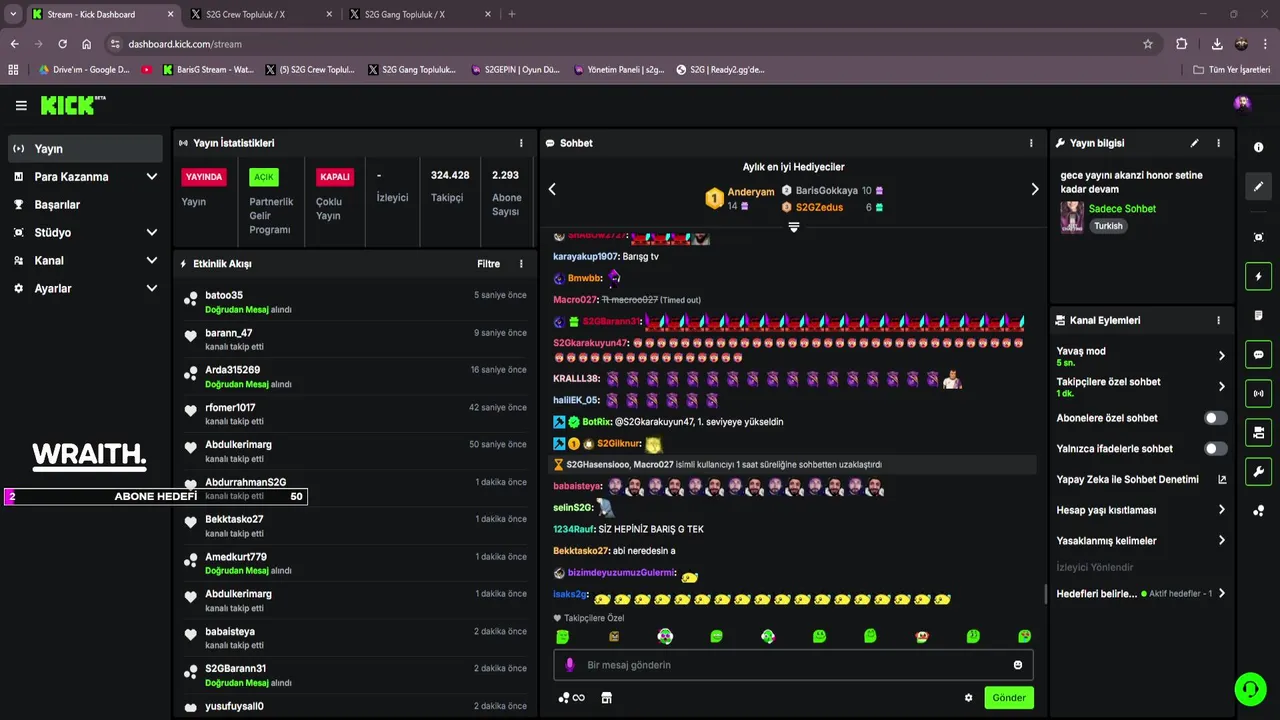Open the shop icon below the message box
1280x720 pixels.
click(606, 698)
